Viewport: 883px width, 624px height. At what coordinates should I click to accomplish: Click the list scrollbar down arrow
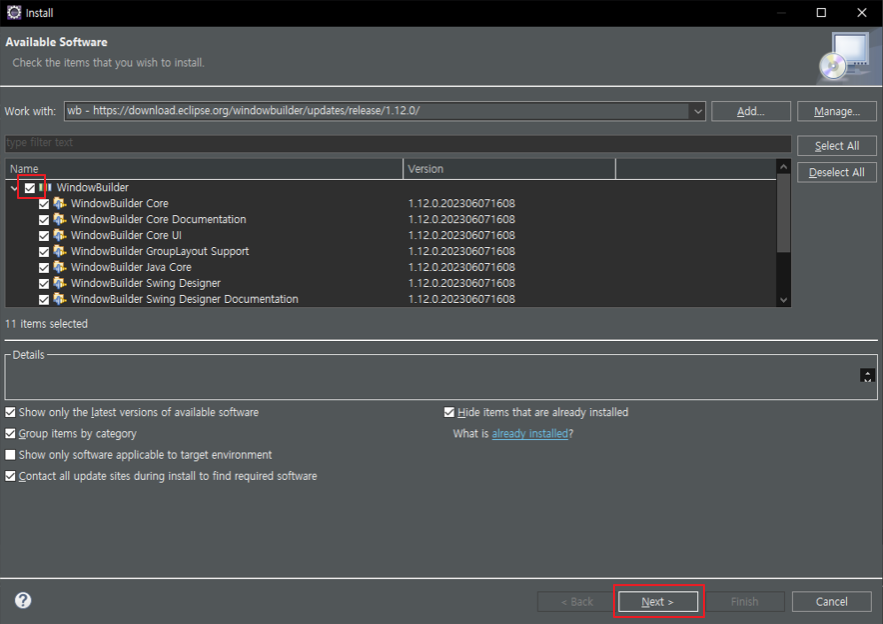783,300
